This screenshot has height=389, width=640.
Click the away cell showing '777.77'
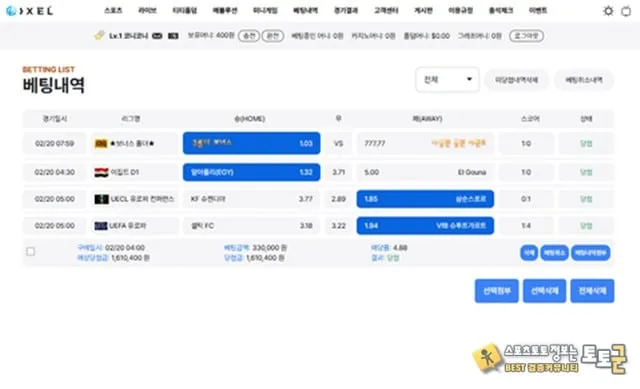(x=425, y=144)
